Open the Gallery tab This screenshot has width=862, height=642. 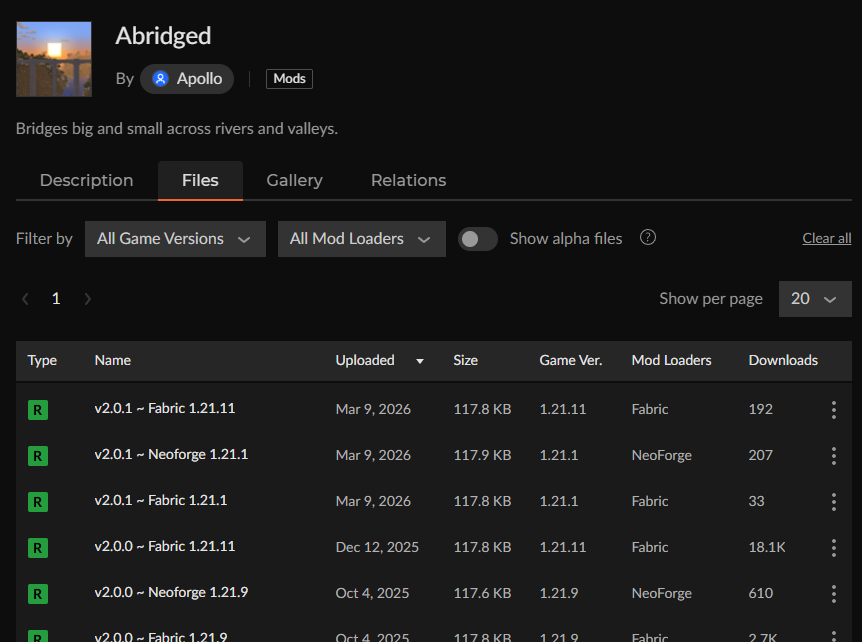coord(294,181)
